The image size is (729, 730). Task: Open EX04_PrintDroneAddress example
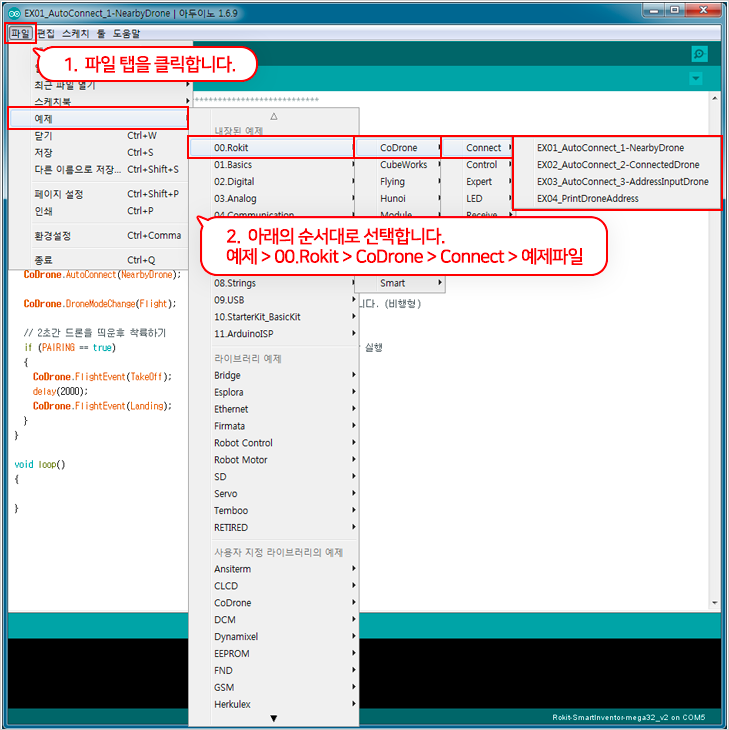click(x=587, y=199)
